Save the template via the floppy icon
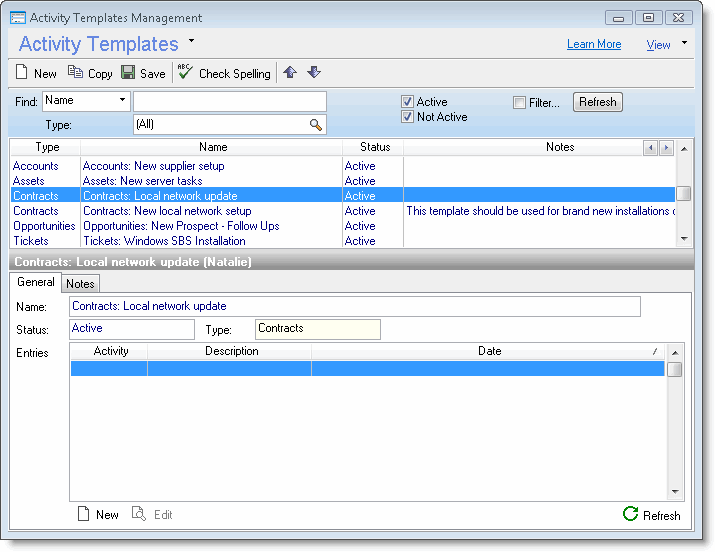Screen dimensions: 715x552 pos(128,73)
